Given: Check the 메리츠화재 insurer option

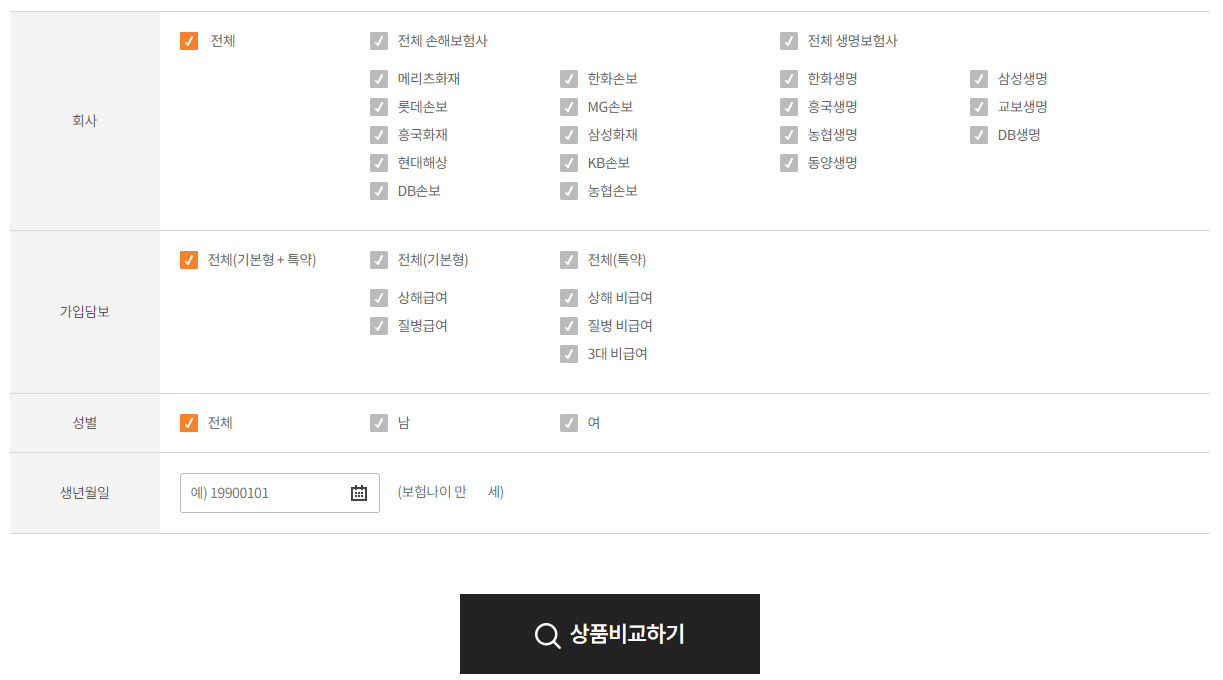Looking at the screenshot, I should [x=379, y=78].
